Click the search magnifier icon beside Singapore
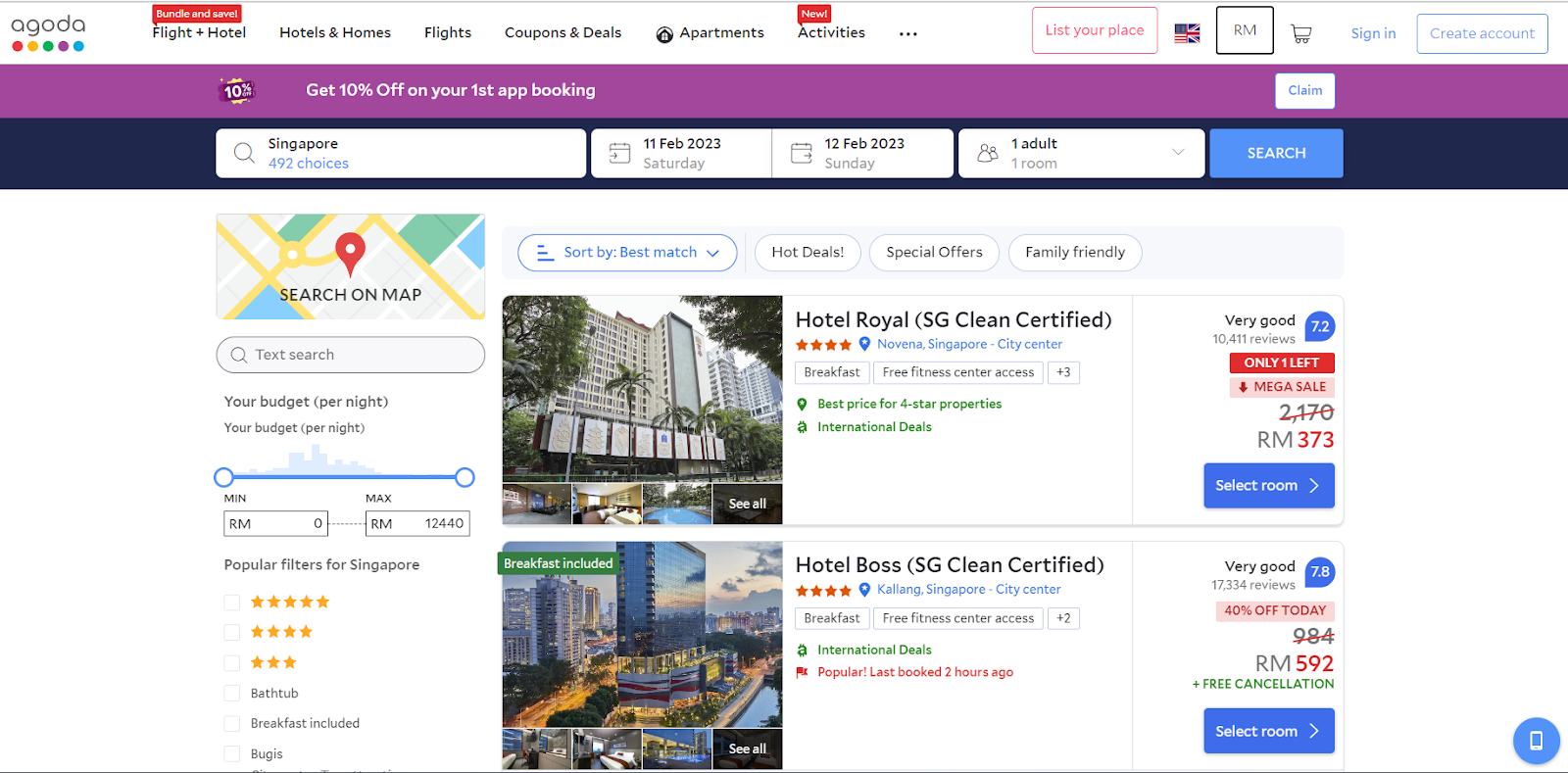The height and width of the screenshot is (773, 1568). coord(244,153)
